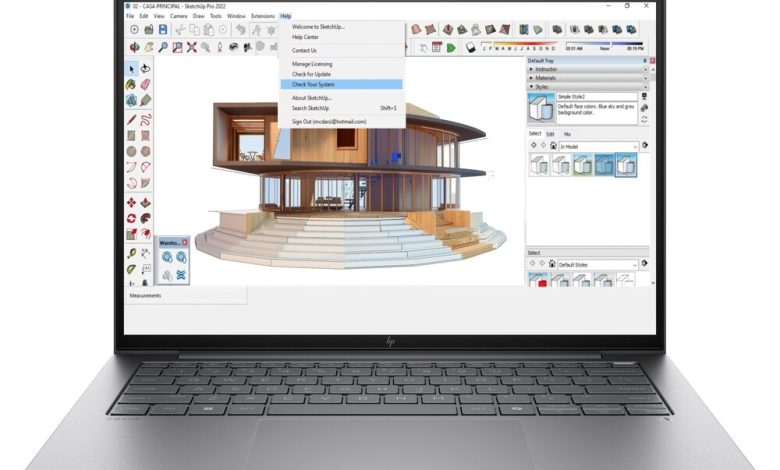Select the Position Camera tool
The height and width of the screenshot is (470, 780).
219,48
